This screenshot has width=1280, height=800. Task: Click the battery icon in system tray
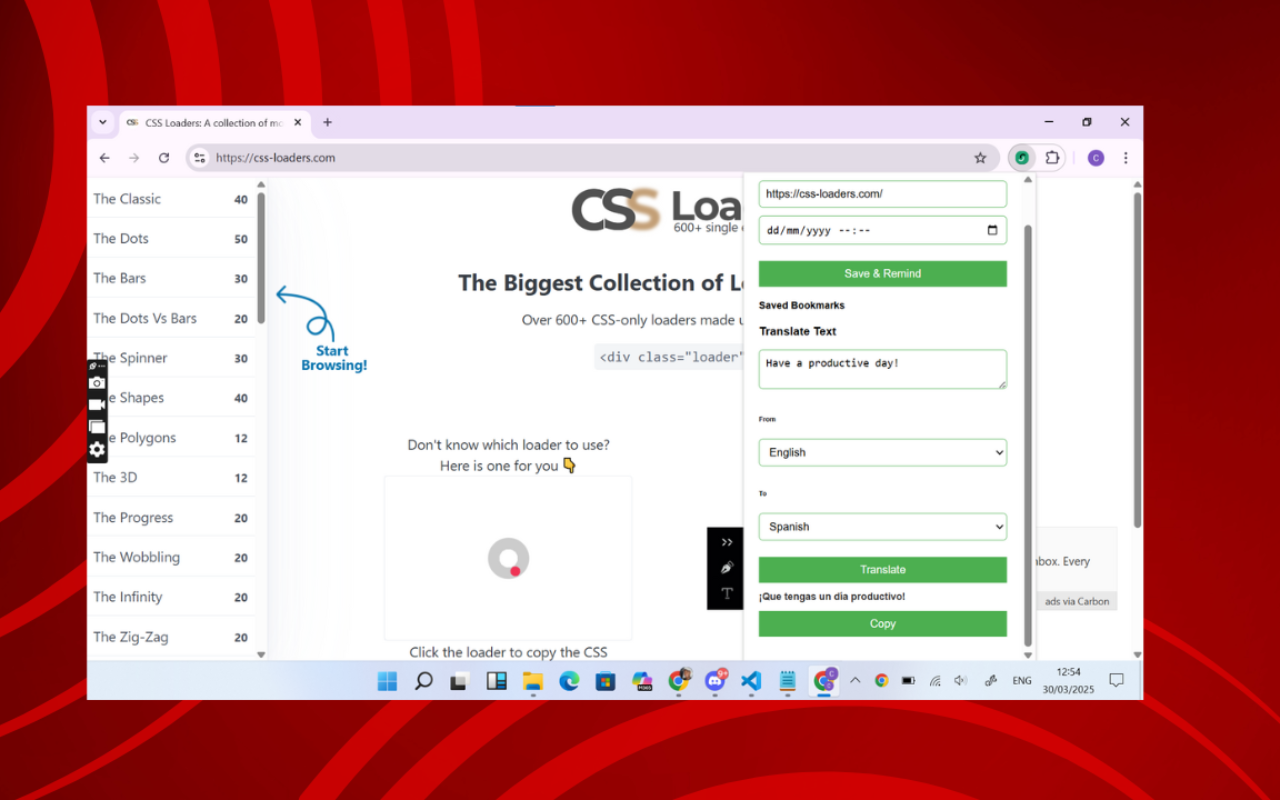[908, 680]
